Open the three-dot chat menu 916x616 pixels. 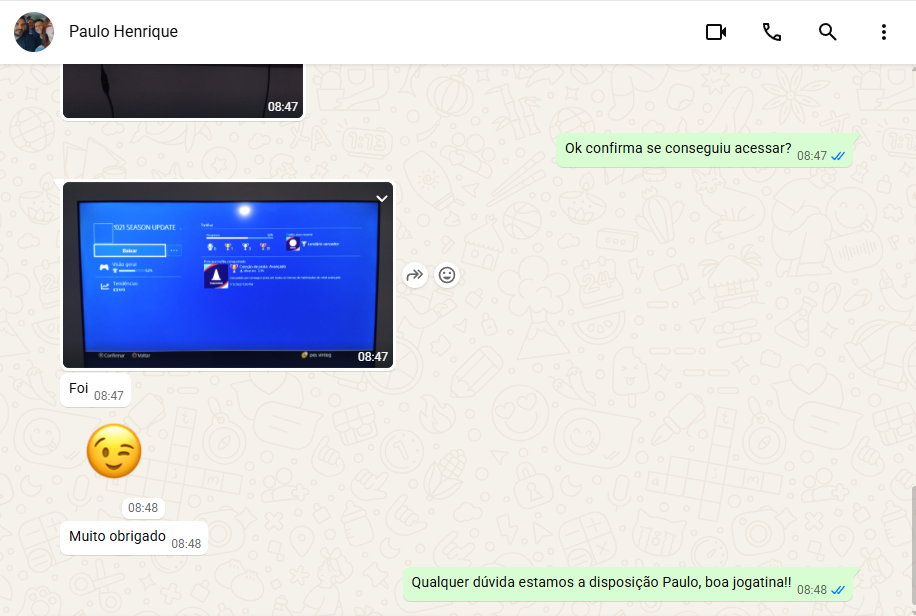pyautogui.click(x=883, y=32)
